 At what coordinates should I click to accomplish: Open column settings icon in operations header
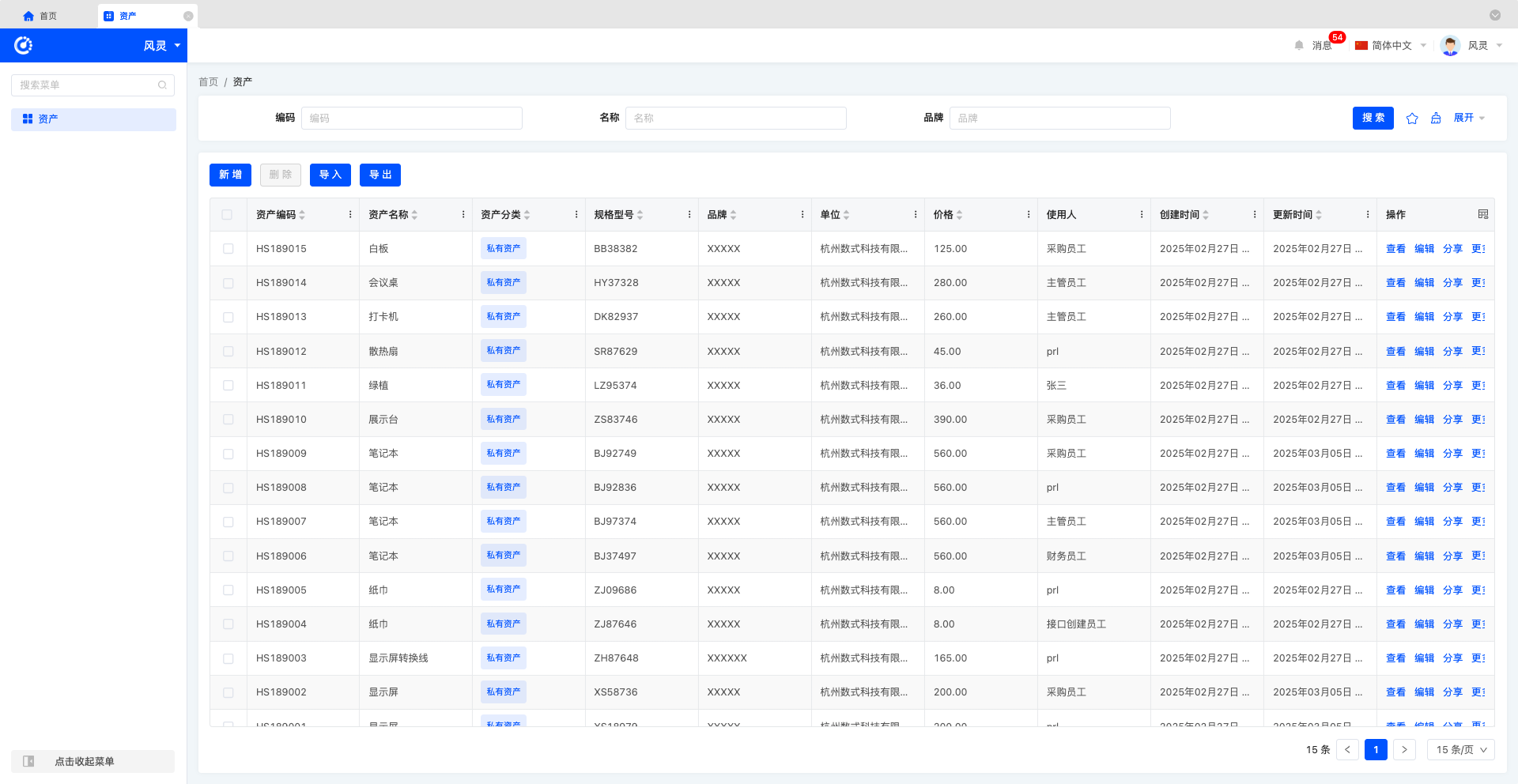tap(1482, 215)
